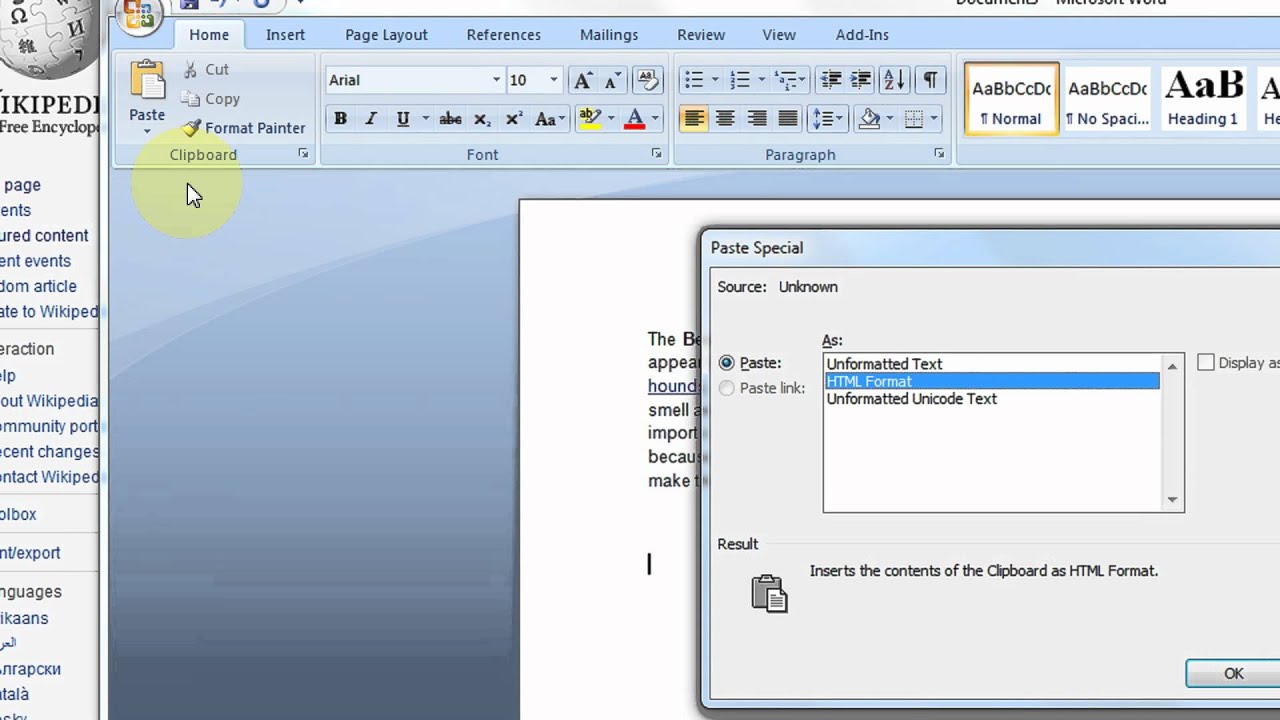Screen dimensions: 1280x720
Task: Clear all formatting using the eraser icon
Action: [x=647, y=80]
